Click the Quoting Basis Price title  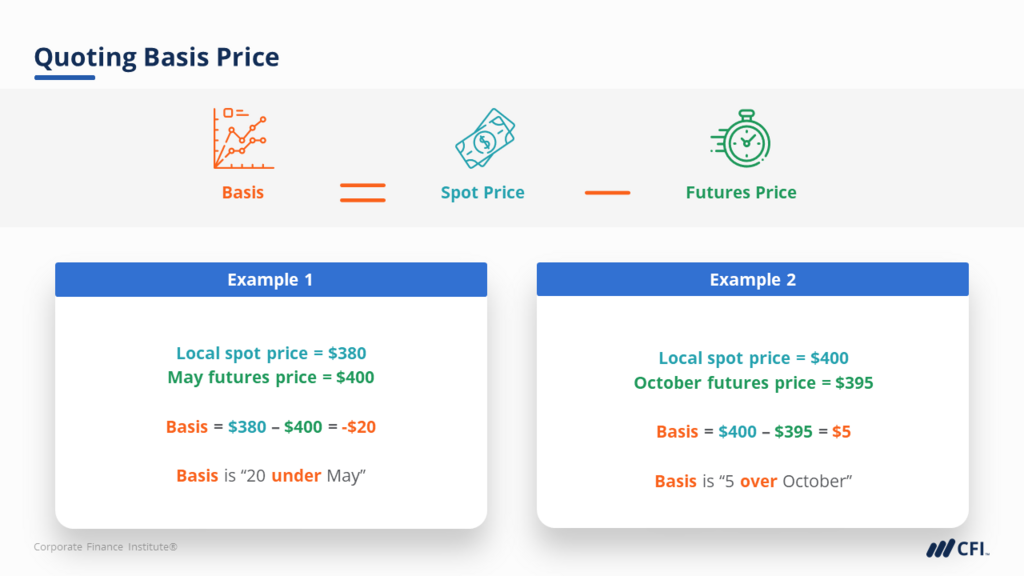[x=157, y=57]
